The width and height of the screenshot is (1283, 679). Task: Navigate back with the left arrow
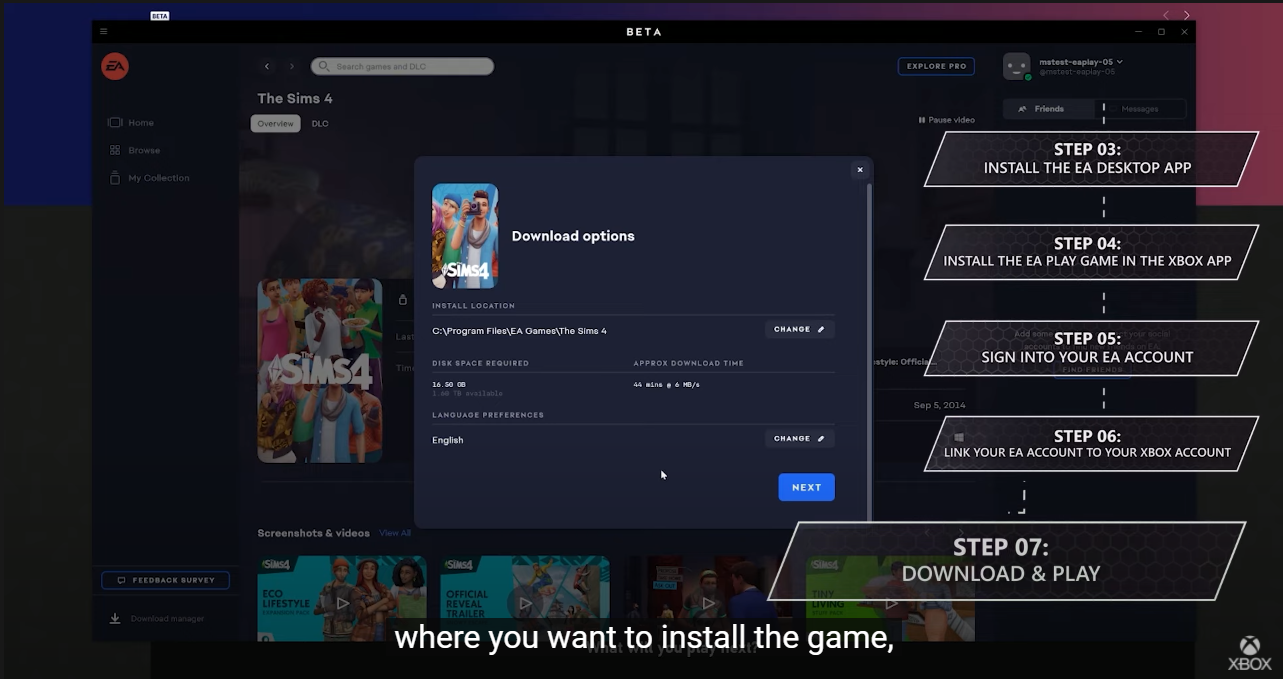(267, 66)
